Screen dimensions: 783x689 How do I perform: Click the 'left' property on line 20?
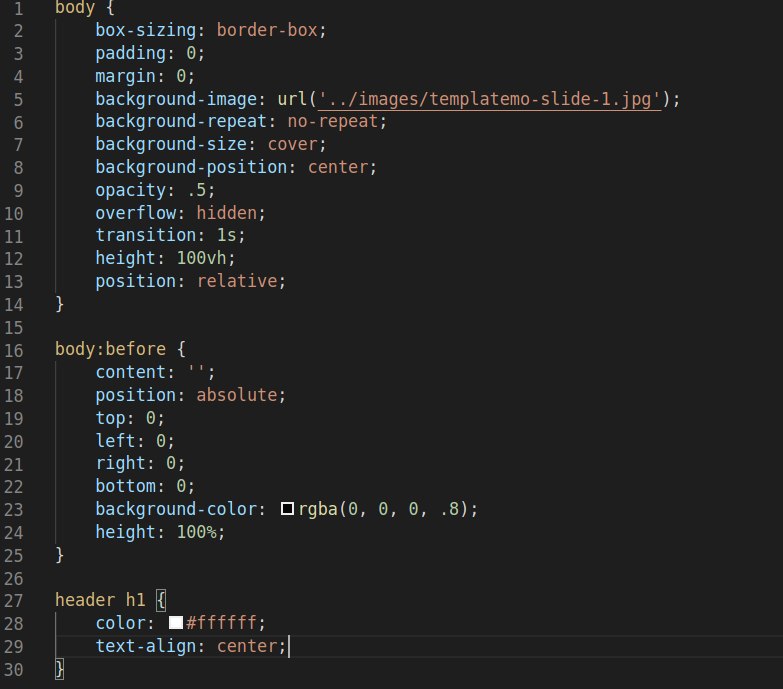[115, 440]
